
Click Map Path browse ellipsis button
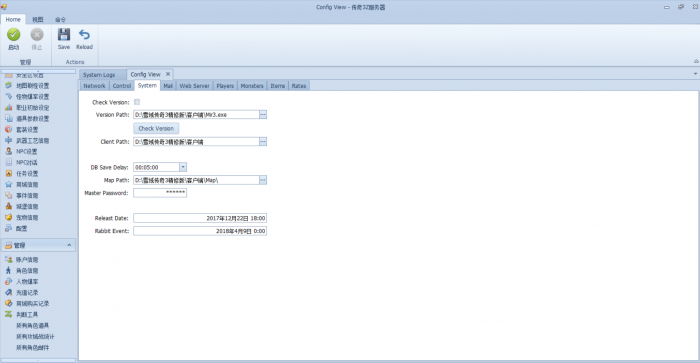(263, 180)
